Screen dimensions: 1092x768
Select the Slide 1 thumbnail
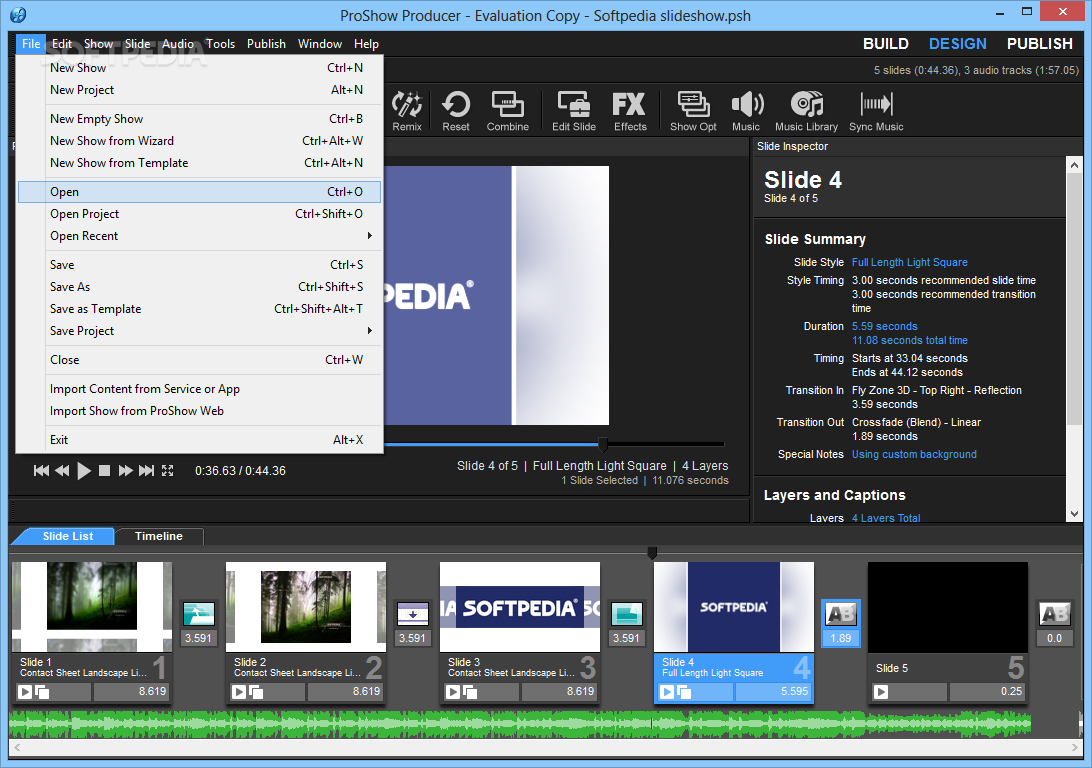(x=92, y=606)
